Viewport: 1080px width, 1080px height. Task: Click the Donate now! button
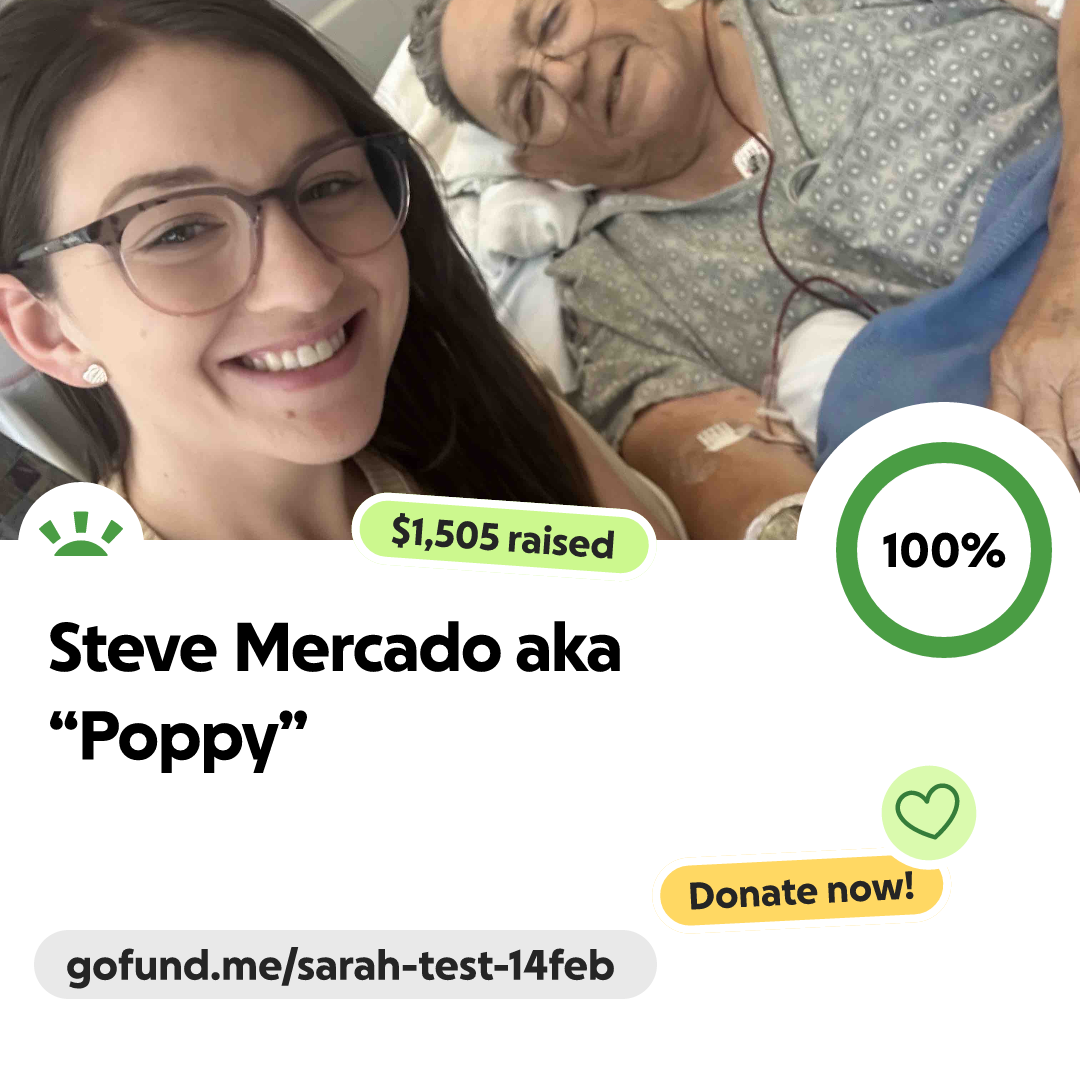point(801,892)
